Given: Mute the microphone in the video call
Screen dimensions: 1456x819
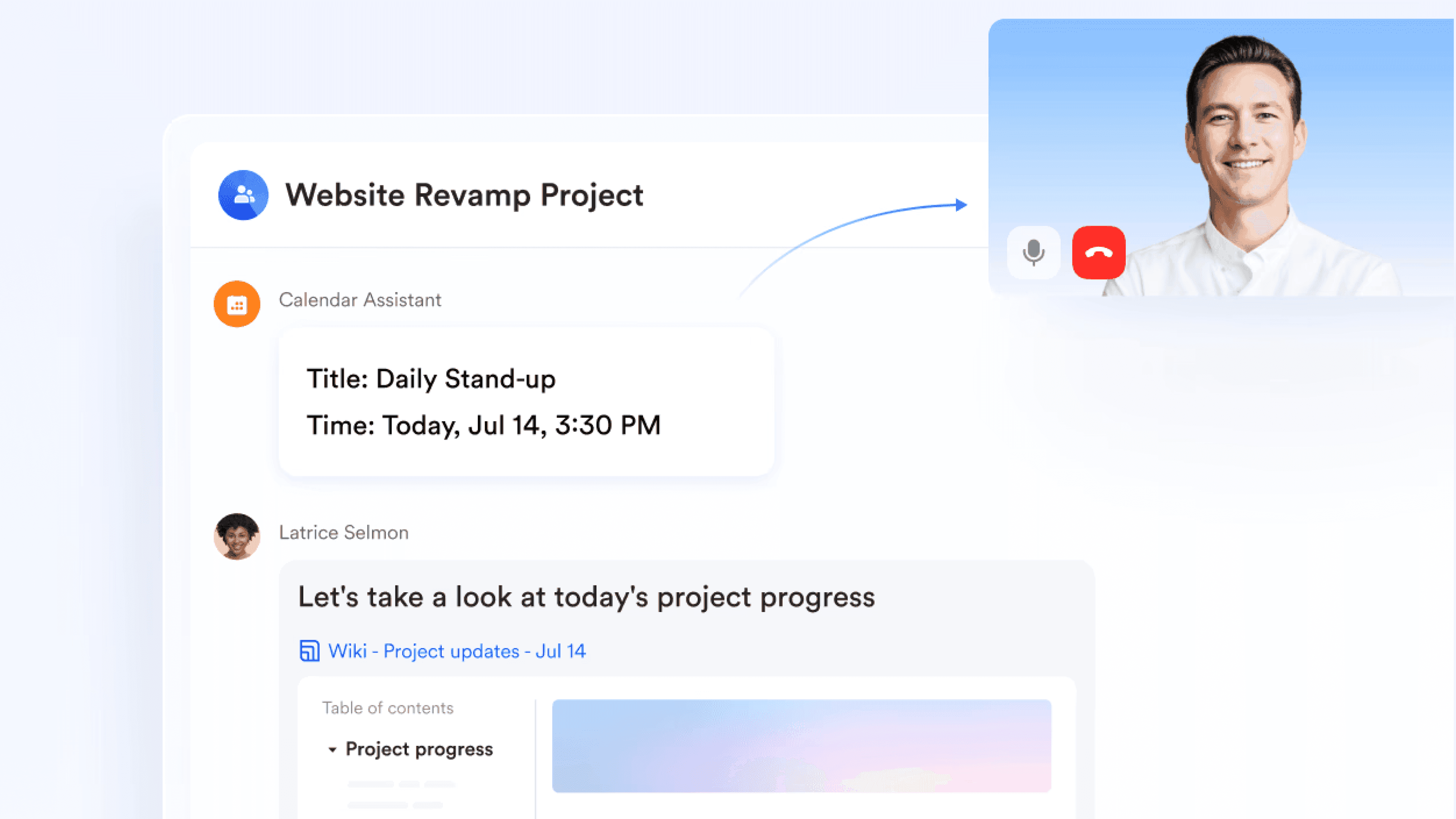Looking at the screenshot, I should coord(1034,253).
